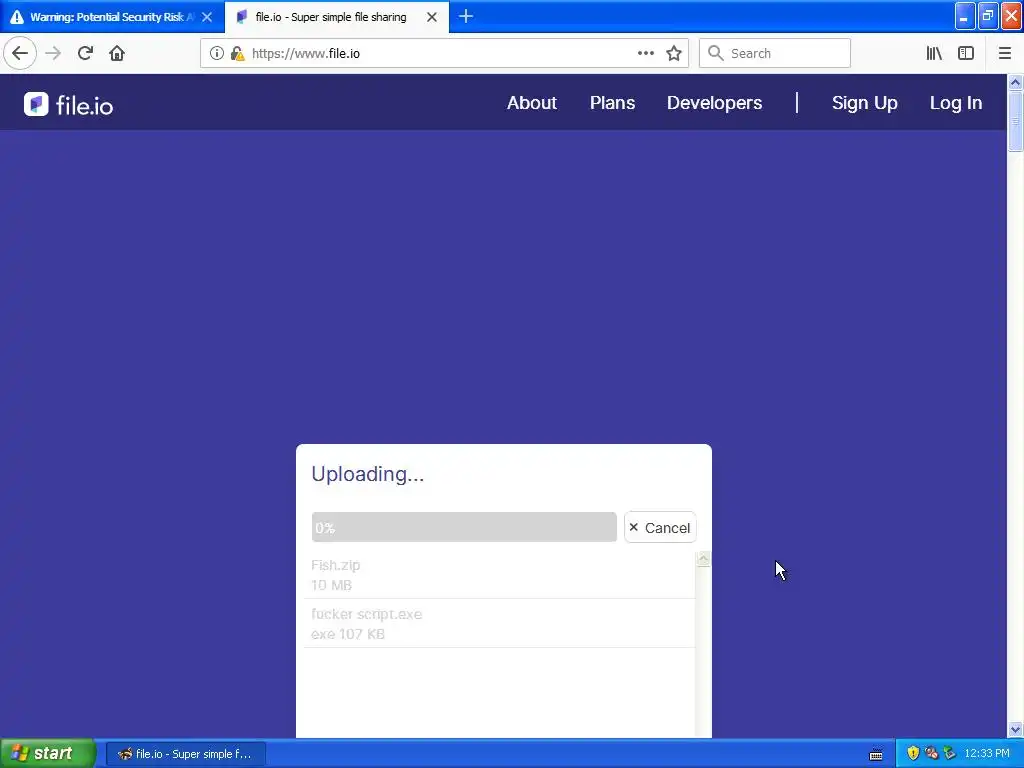Click the security shield tray icon
The width and height of the screenshot is (1024, 768).
(913, 753)
